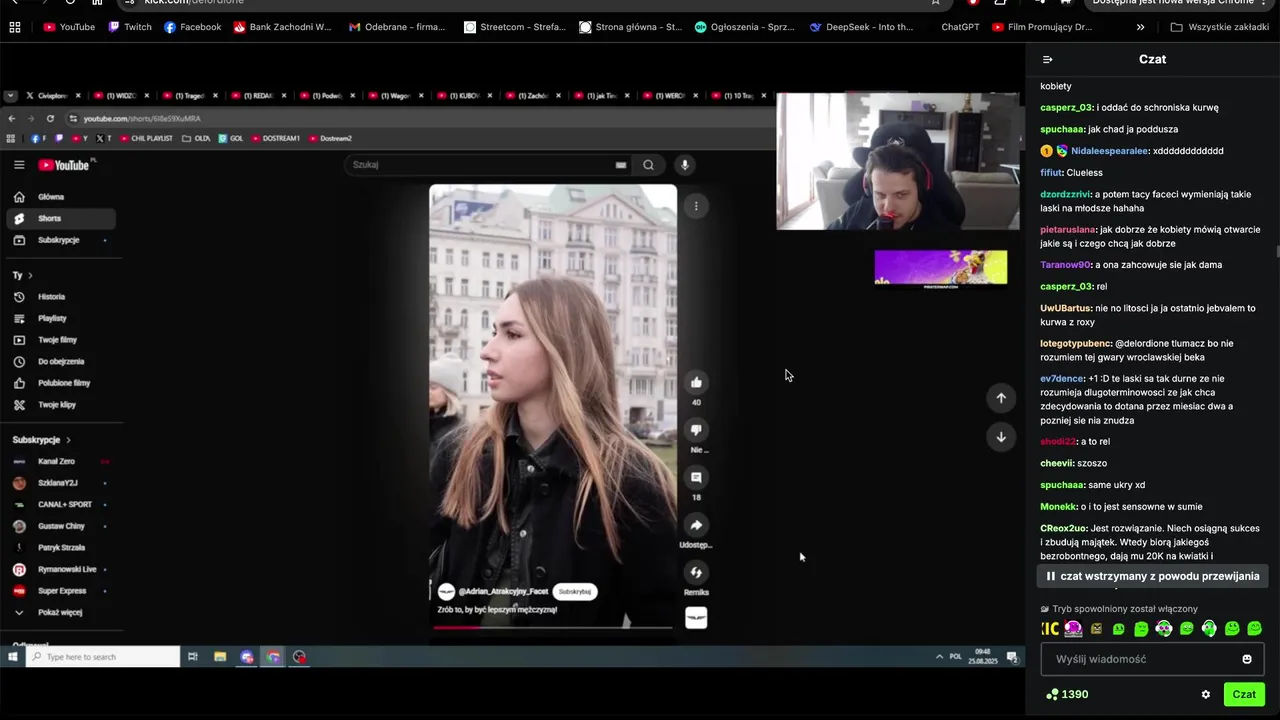This screenshot has width=1280, height=720.
Task: Open chat settings gear icon
Action: click(1206, 694)
